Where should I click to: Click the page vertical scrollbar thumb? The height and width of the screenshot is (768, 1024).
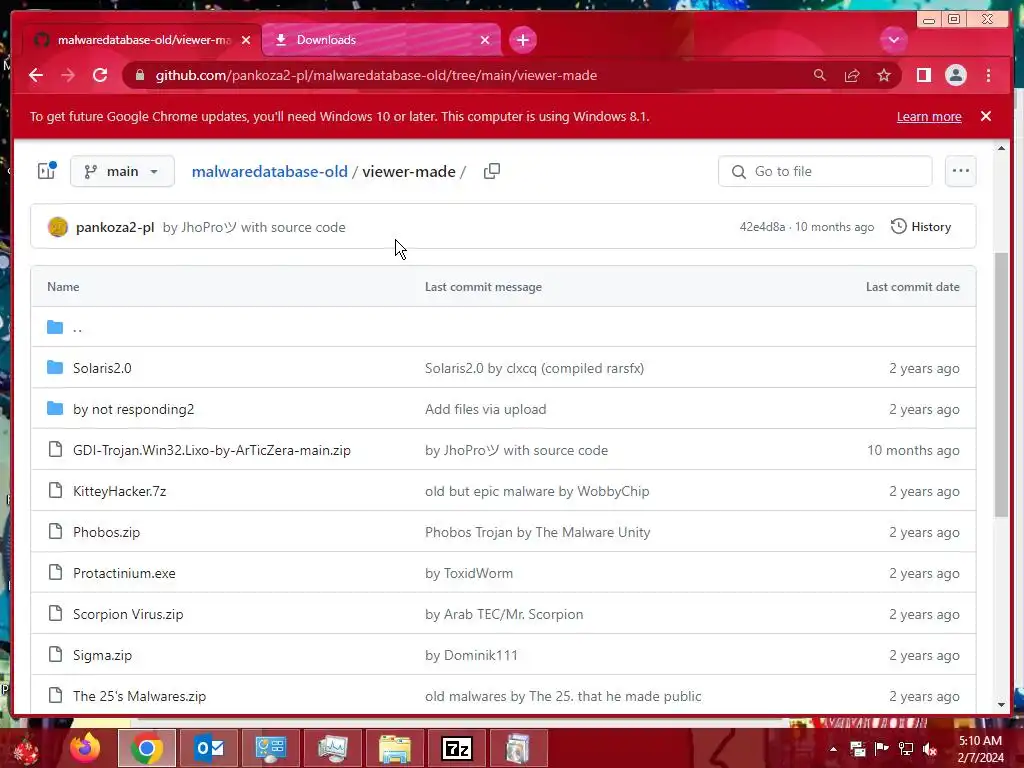1001,385
